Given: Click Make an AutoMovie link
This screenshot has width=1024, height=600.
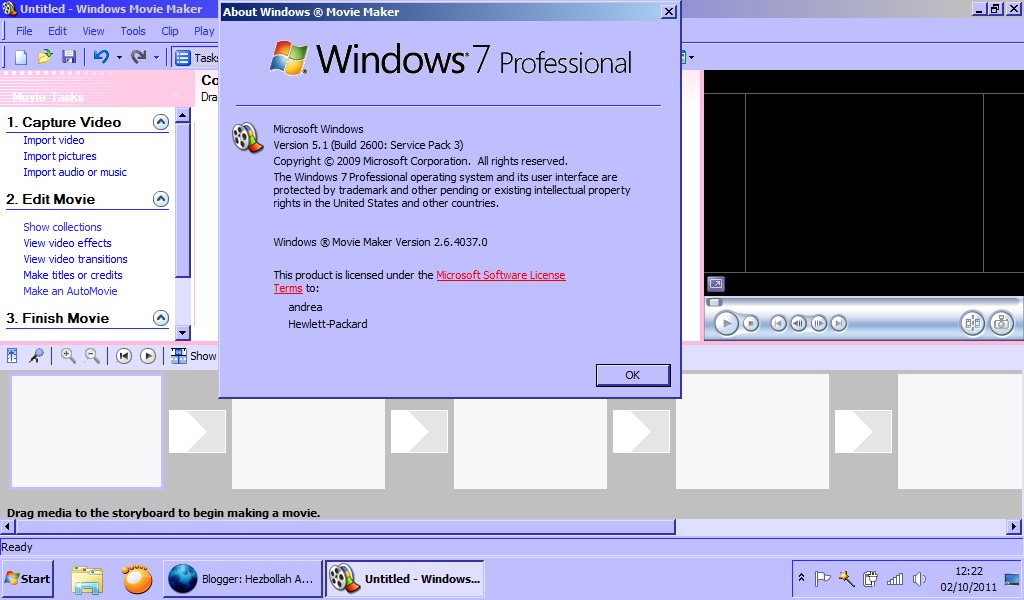Looking at the screenshot, I should [x=70, y=291].
